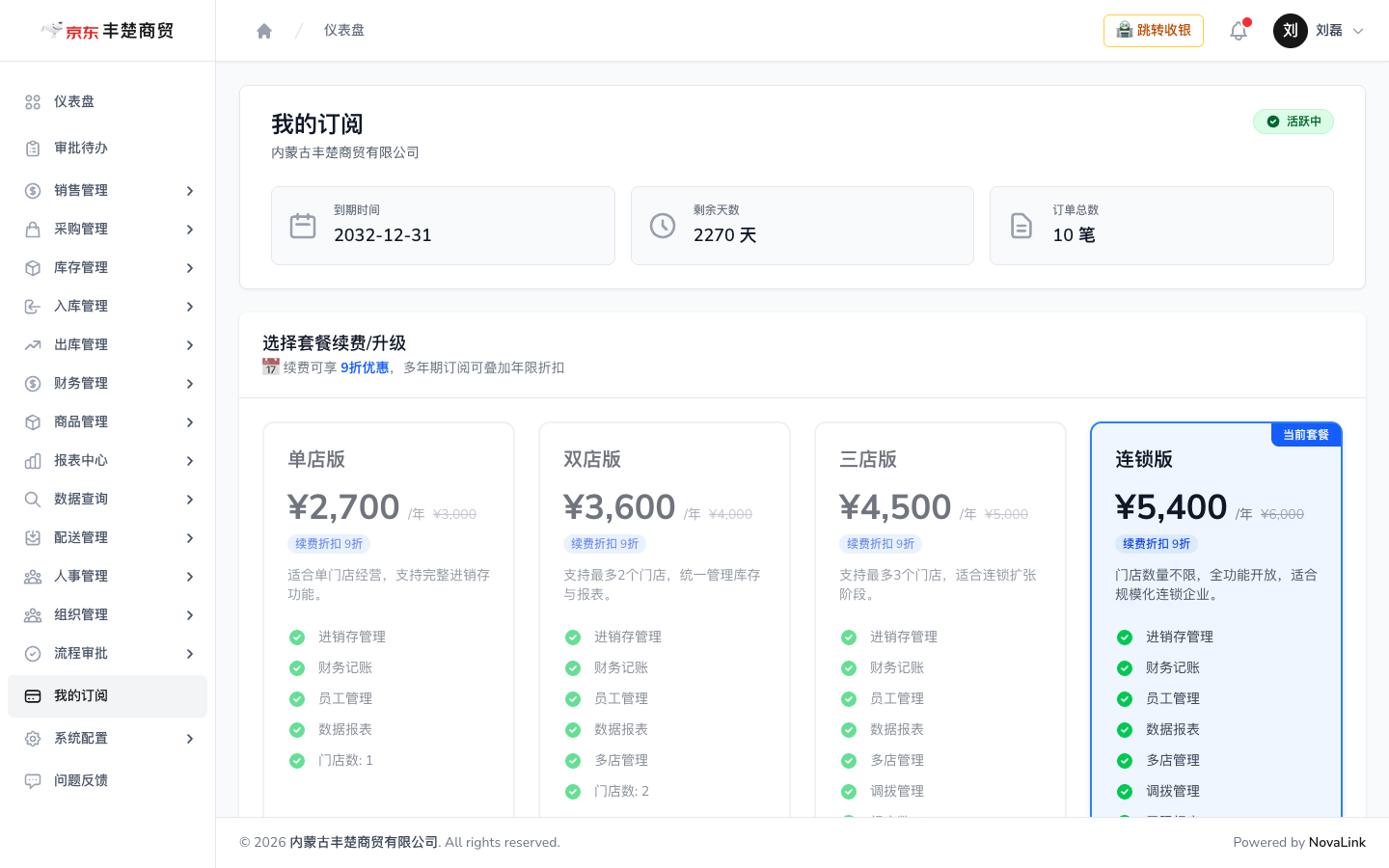Viewport: 1389px width, 868px height.
Task: Click the 配送管理 inbox icon
Action: [33, 538]
